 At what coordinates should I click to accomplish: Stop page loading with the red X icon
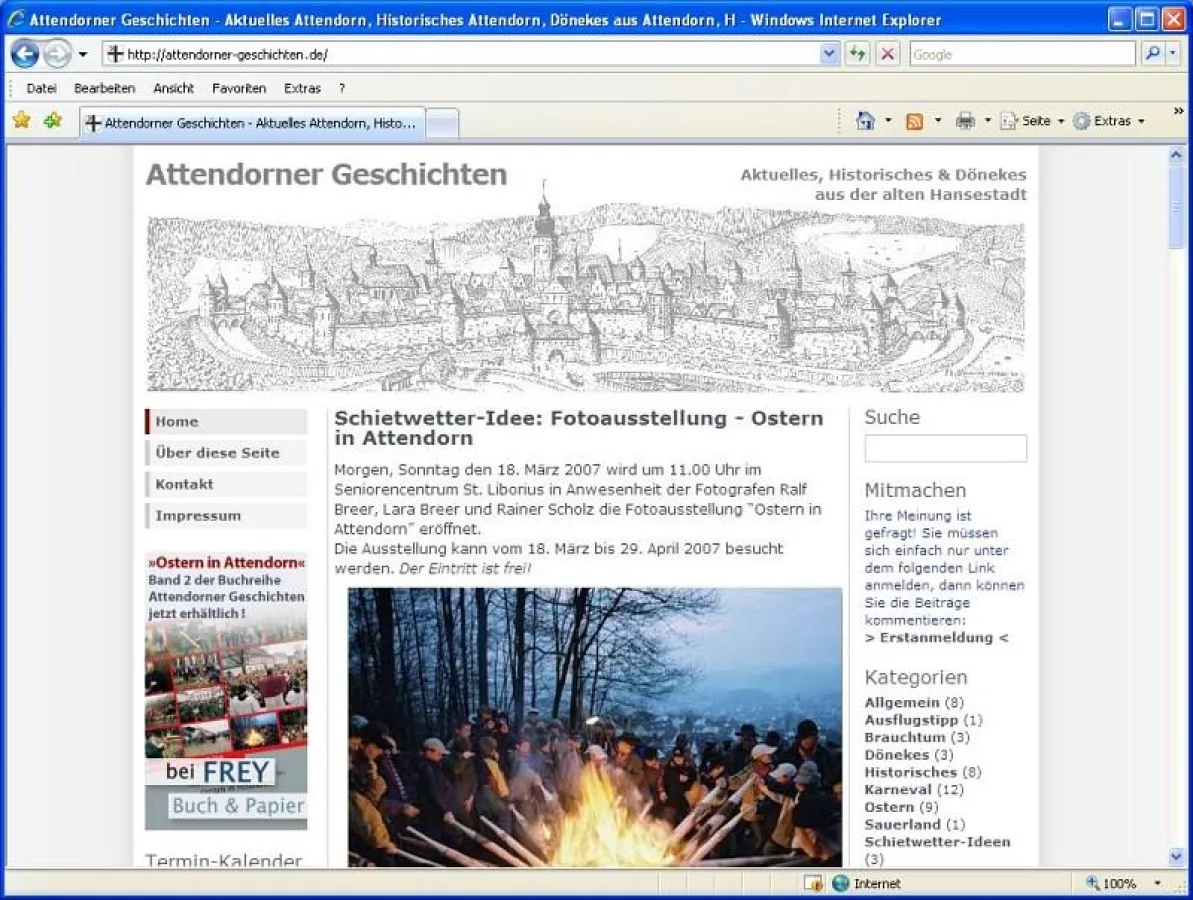(x=888, y=54)
